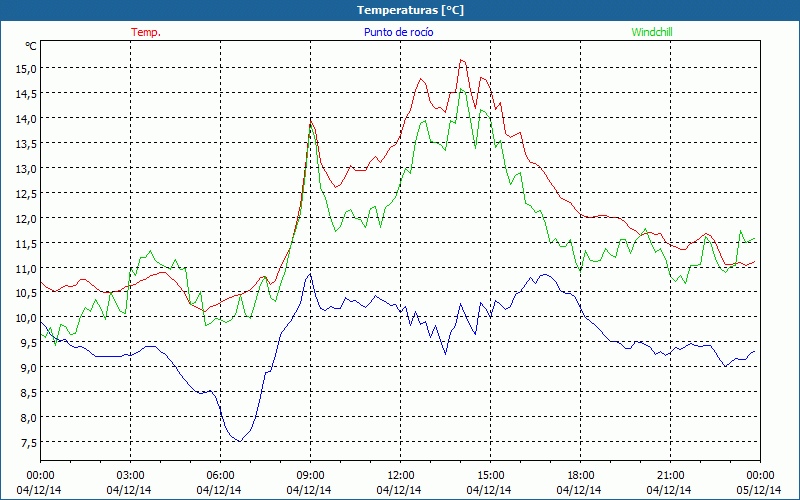Click the 12,5 y-axis value
Screen dimensions: 800x500
coord(26,193)
